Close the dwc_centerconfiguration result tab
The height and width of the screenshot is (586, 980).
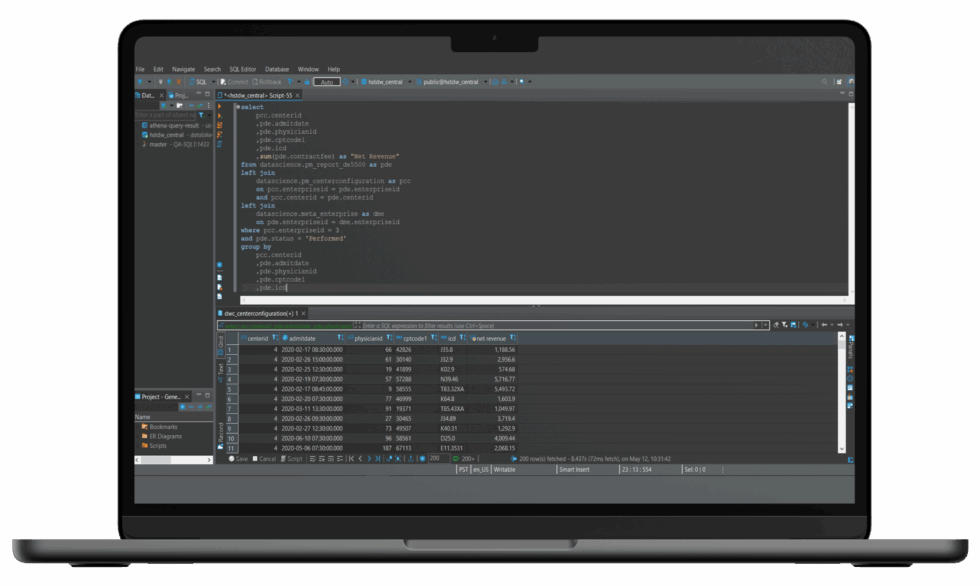coord(304,314)
